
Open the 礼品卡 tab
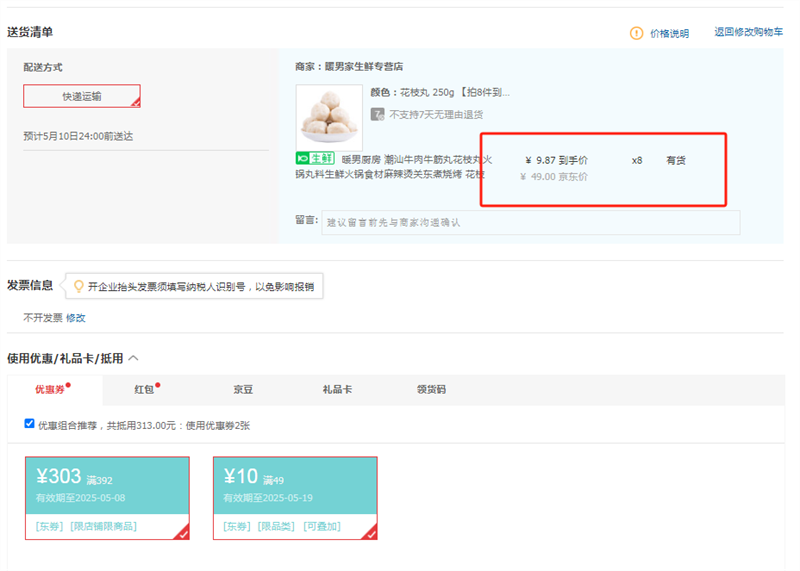(336, 390)
